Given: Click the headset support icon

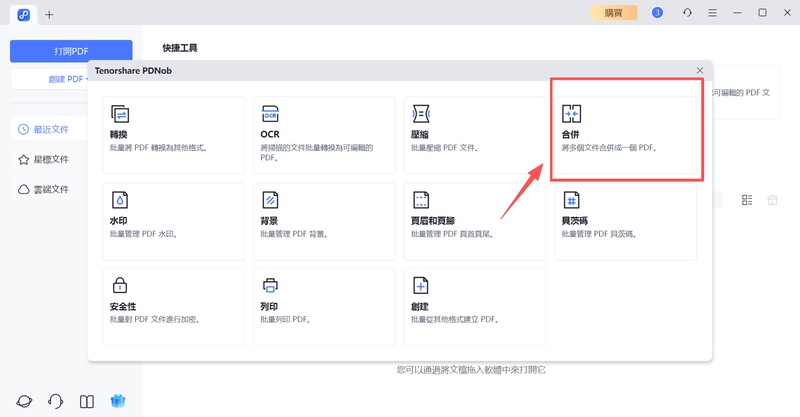Looking at the screenshot, I should pyautogui.click(x=56, y=401).
